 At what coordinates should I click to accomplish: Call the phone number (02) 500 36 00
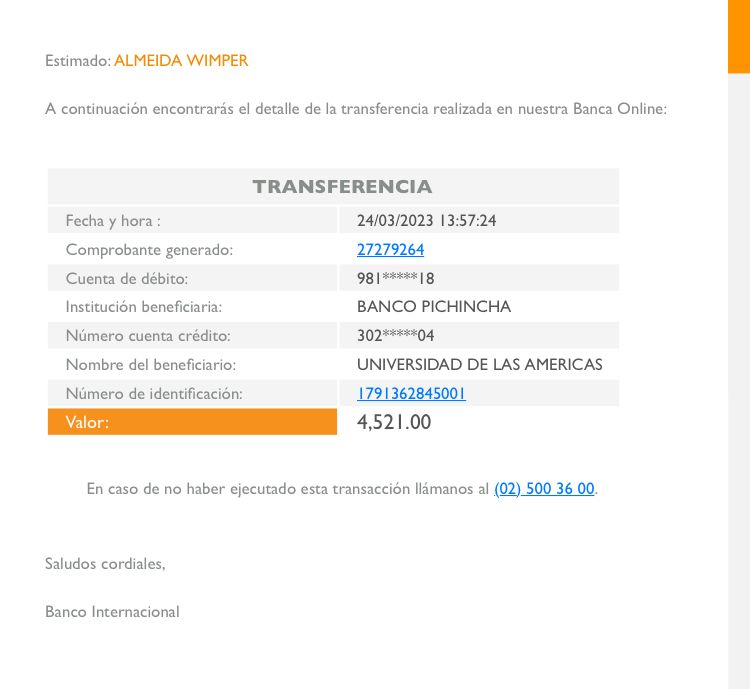pos(544,489)
